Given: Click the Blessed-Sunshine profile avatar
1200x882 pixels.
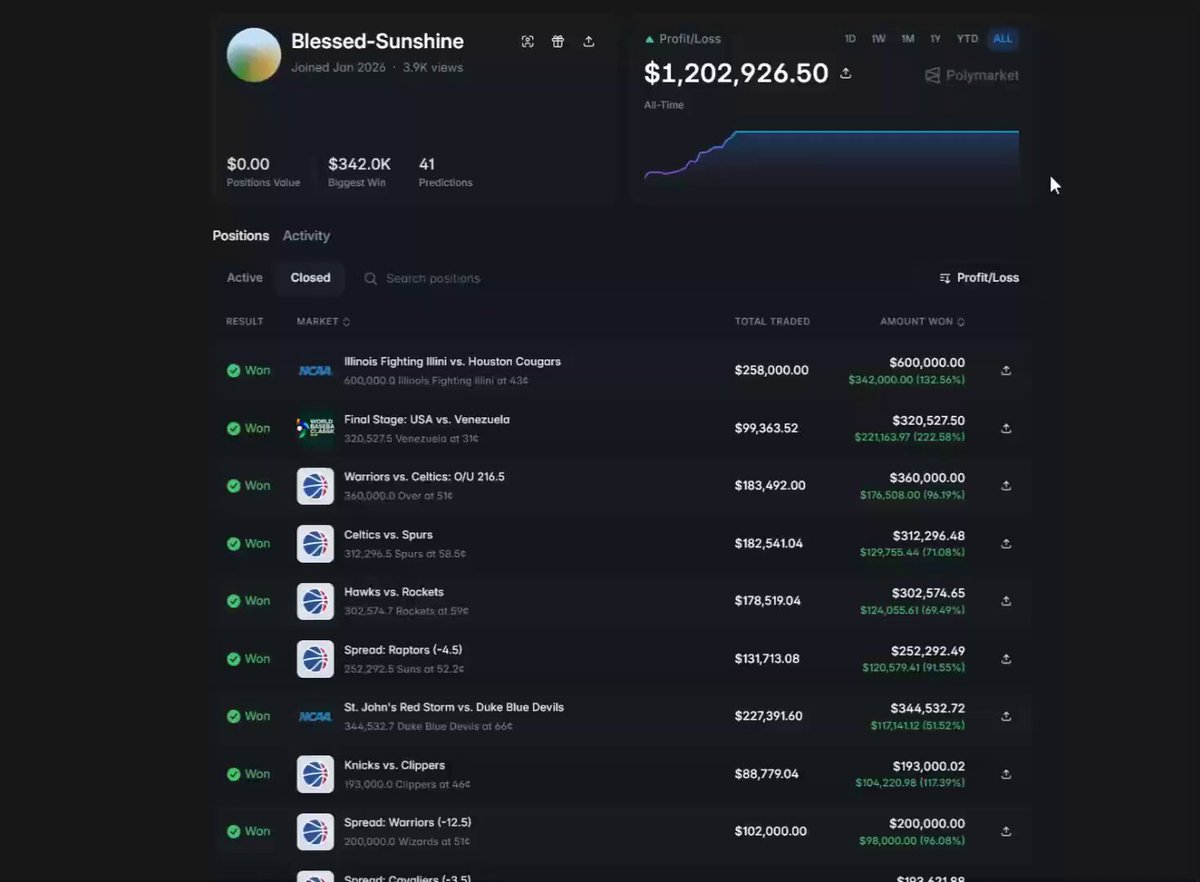Looking at the screenshot, I should 254,55.
